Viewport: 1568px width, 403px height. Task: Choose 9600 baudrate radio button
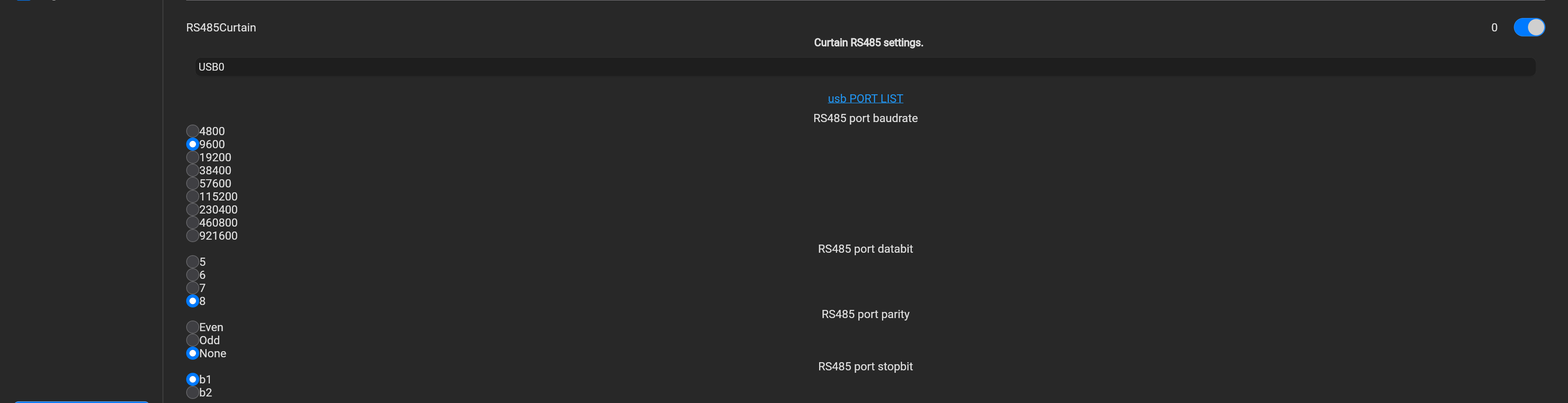pos(192,144)
